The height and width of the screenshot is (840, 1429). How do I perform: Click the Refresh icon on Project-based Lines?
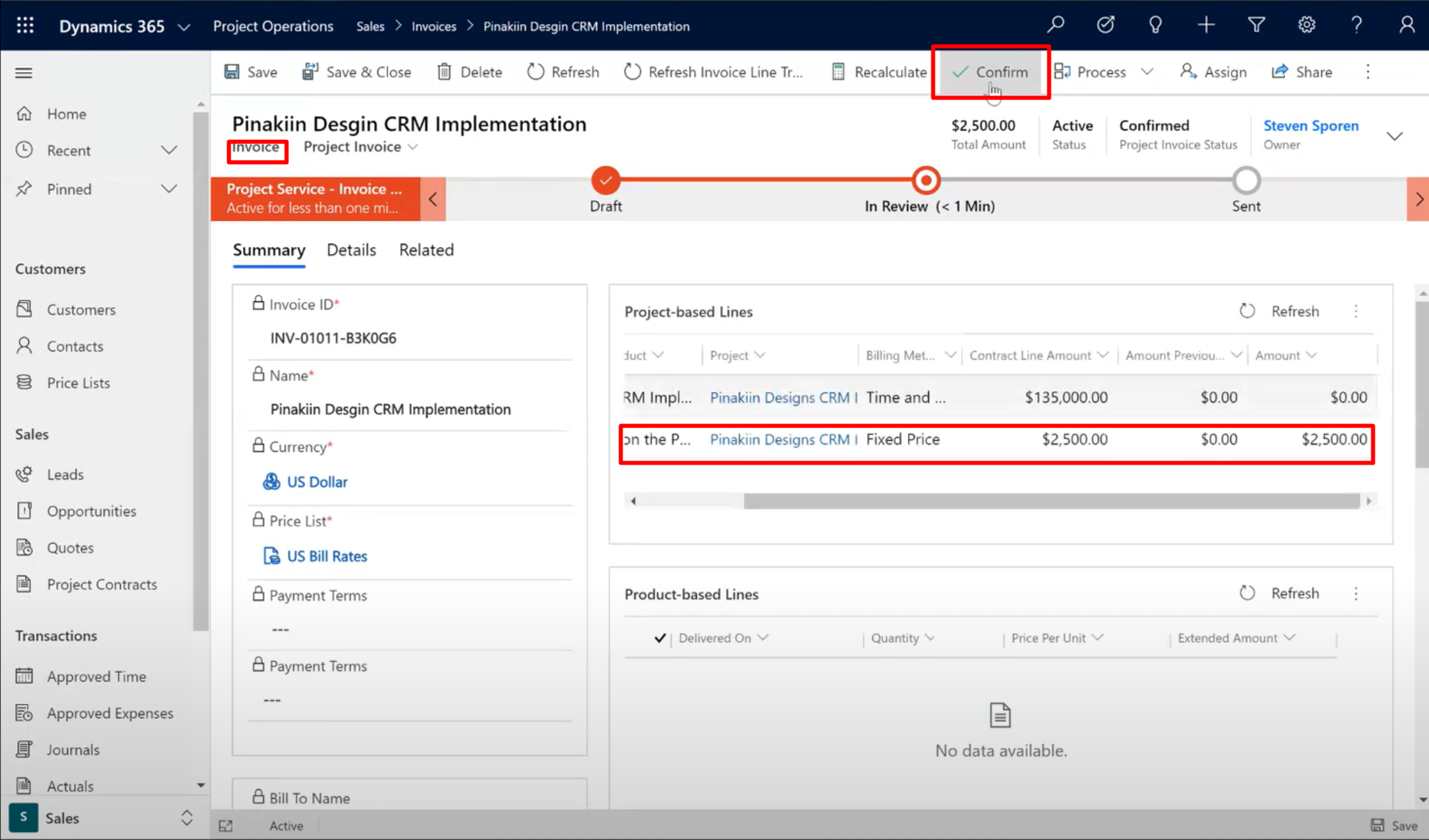1247,310
